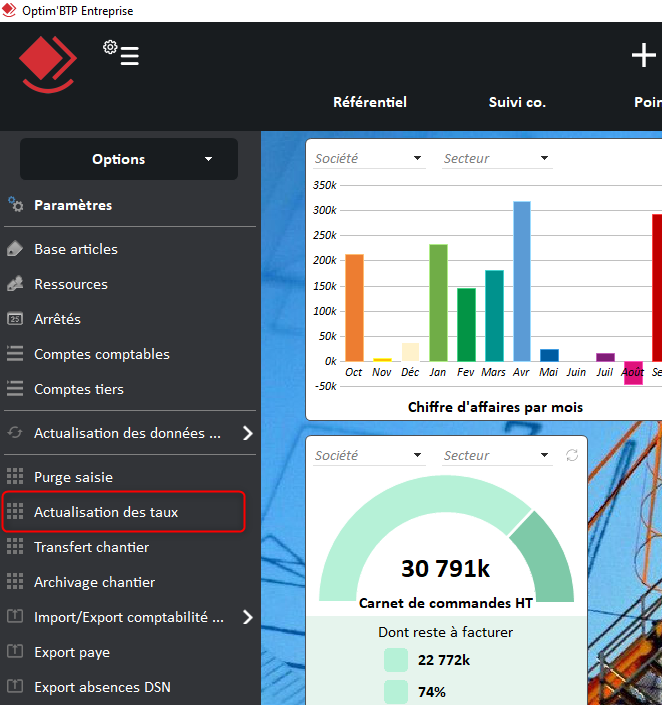Click the Comptes tiers list icon

(x=15, y=389)
